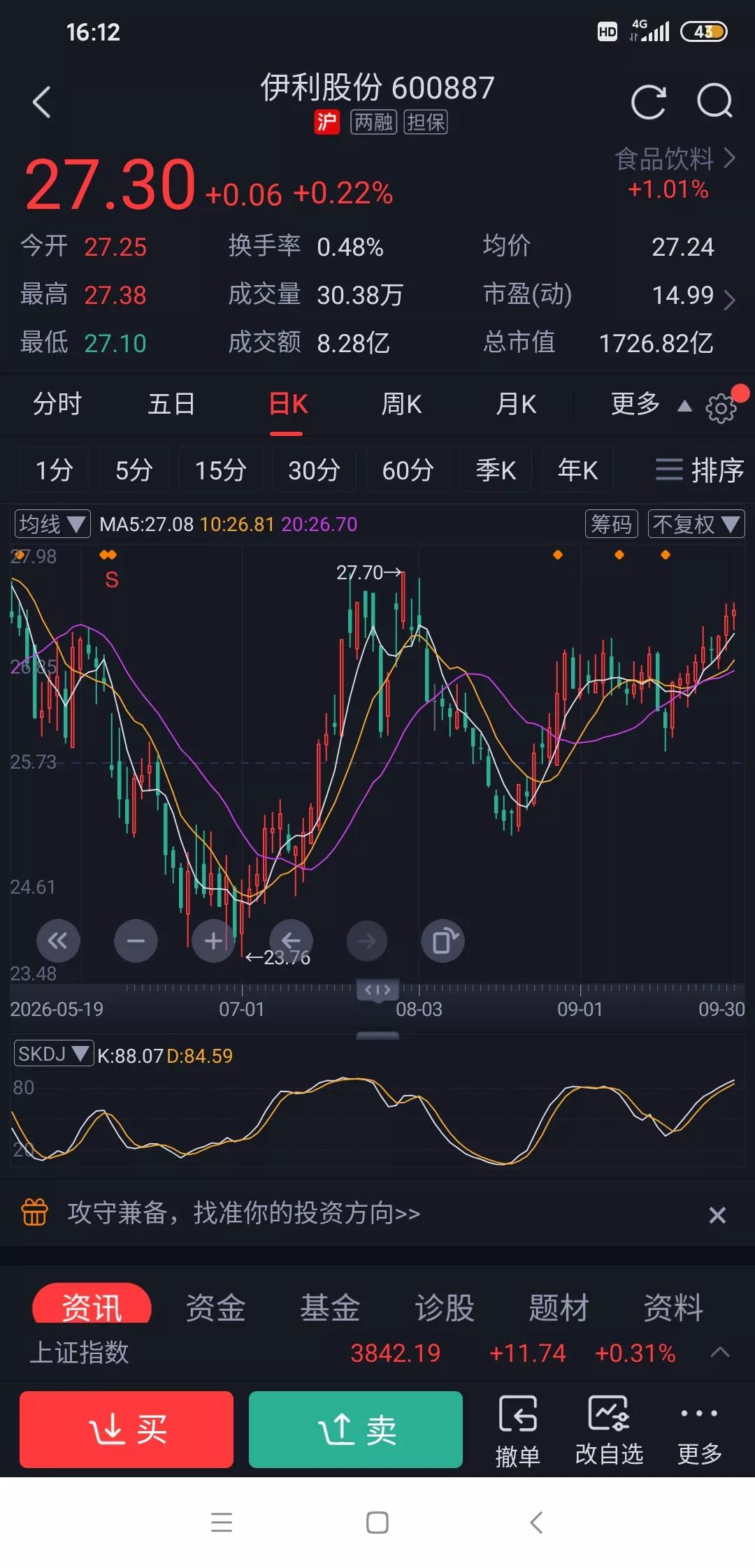Tap the chart timeline range slider handle

coord(377,989)
